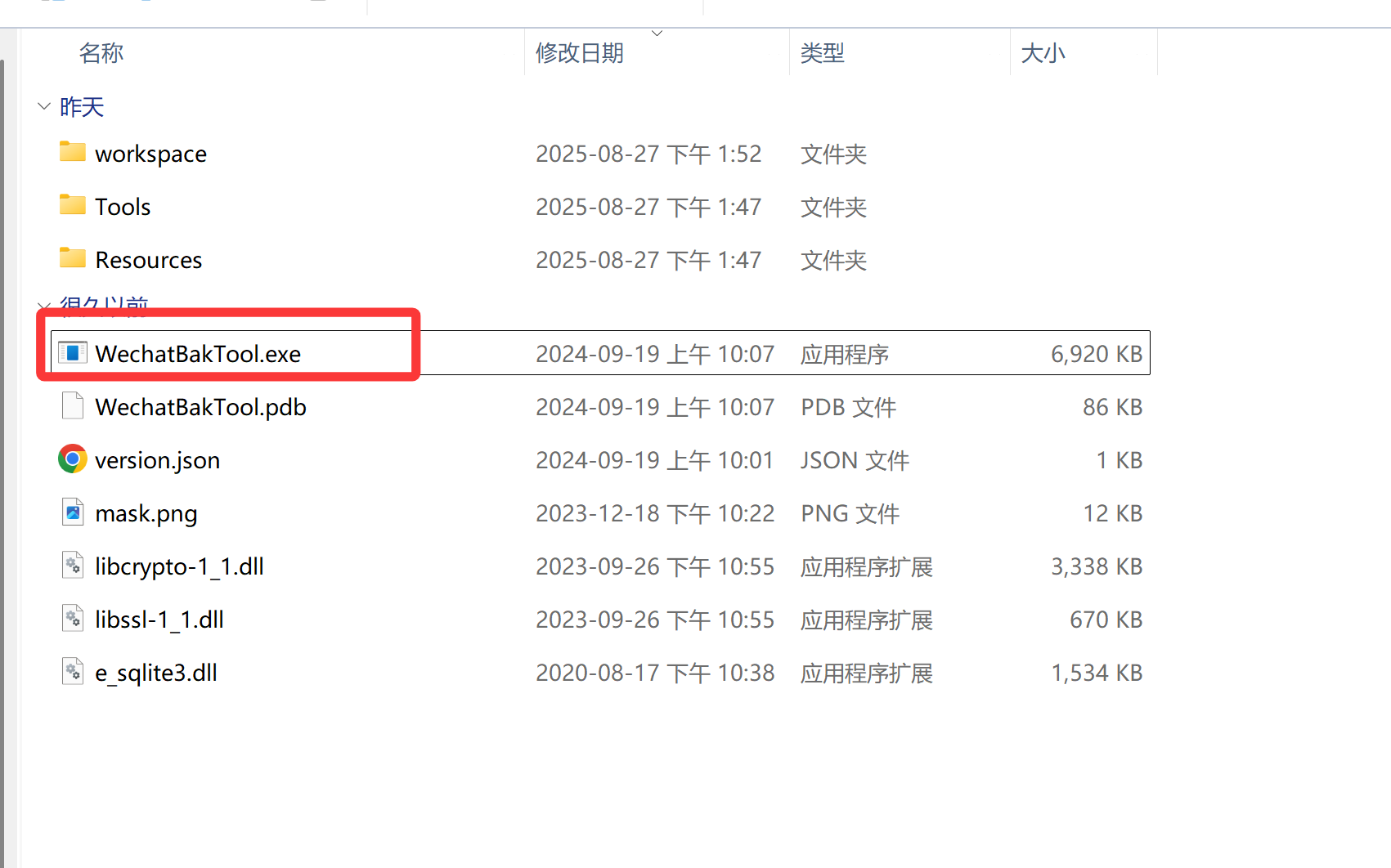Click the WechatBakTool.exe application icon
This screenshot has width=1391, height=868.
[x=73, y=353]
